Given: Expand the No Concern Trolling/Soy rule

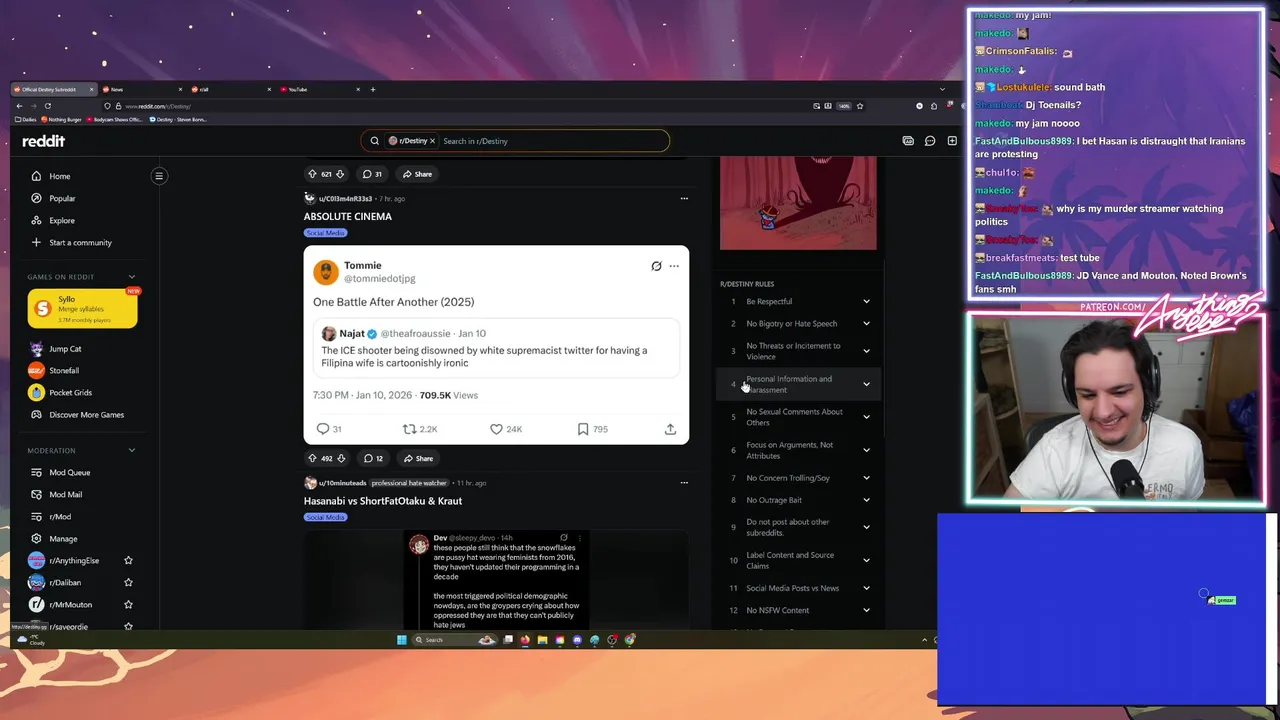Looking at the screenshot, I should [866, 478].
